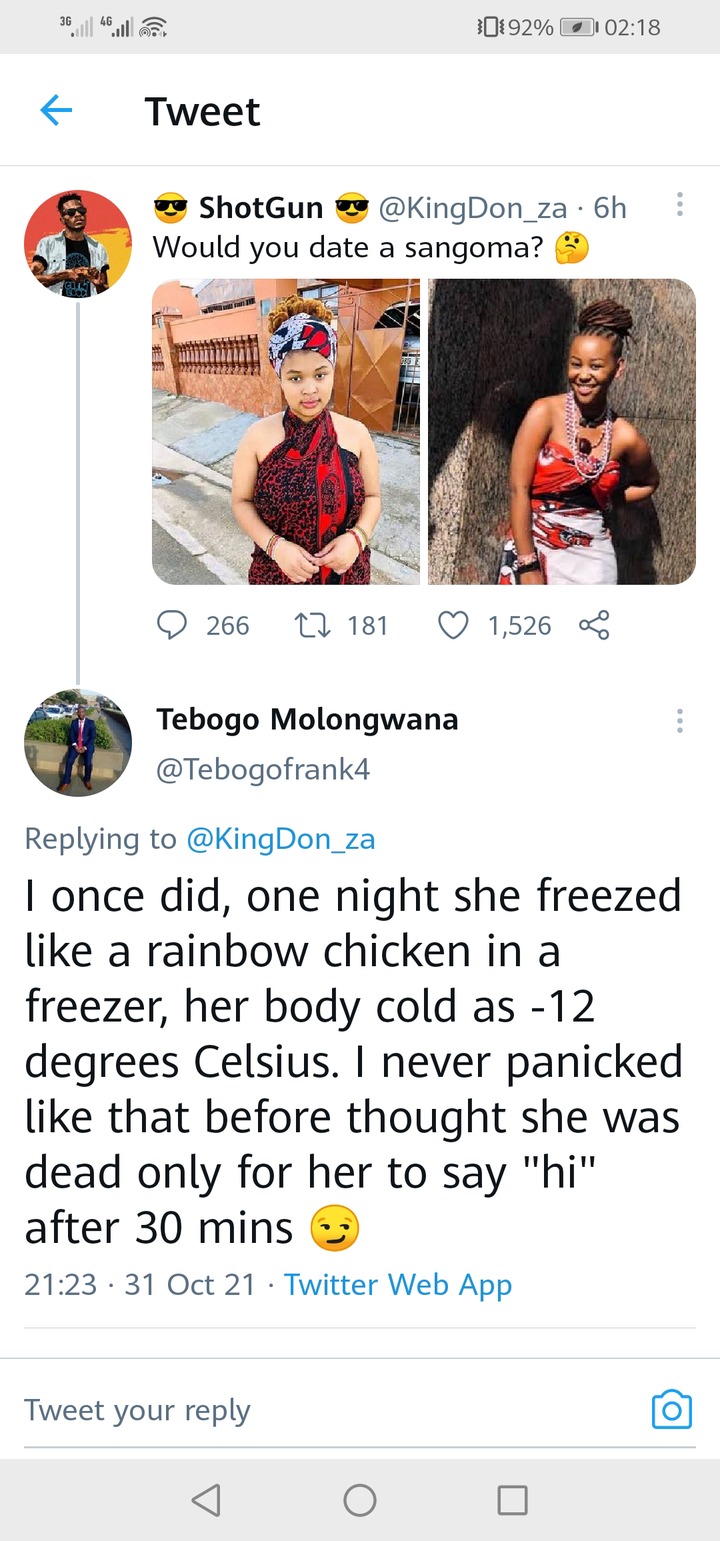Screen dimensions: 720x1541
Task: Open reply comments on ShotGun's tweet
Action: pos(173,626)
